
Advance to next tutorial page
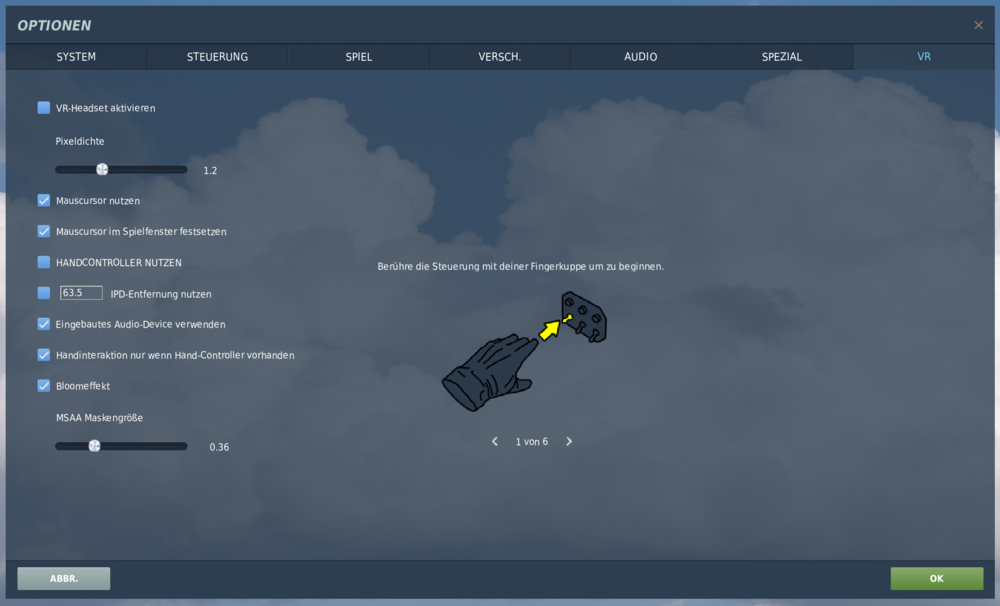pos(568,441)
